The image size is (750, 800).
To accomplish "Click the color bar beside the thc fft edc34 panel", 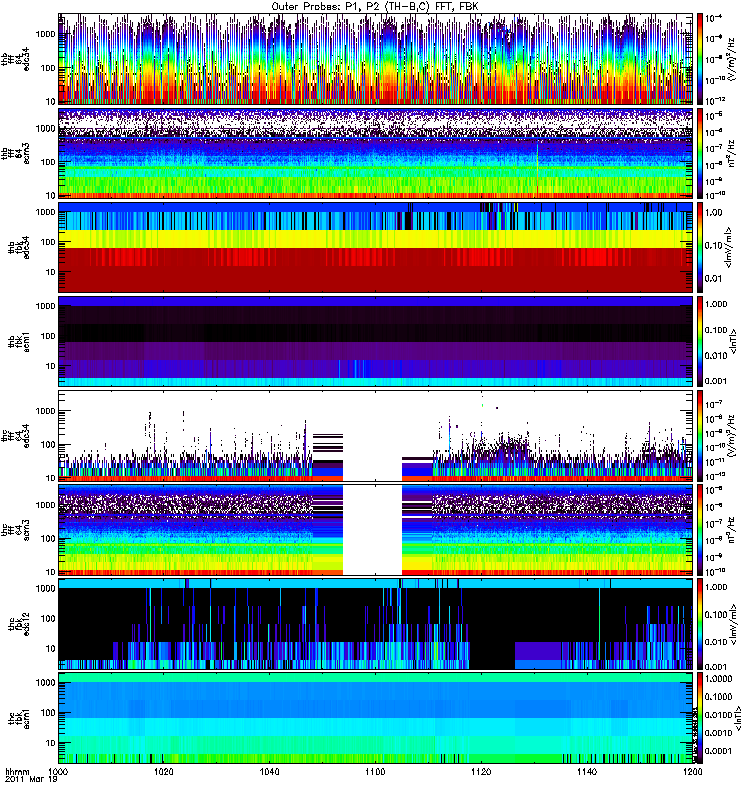I will click(x=701, y=435).
